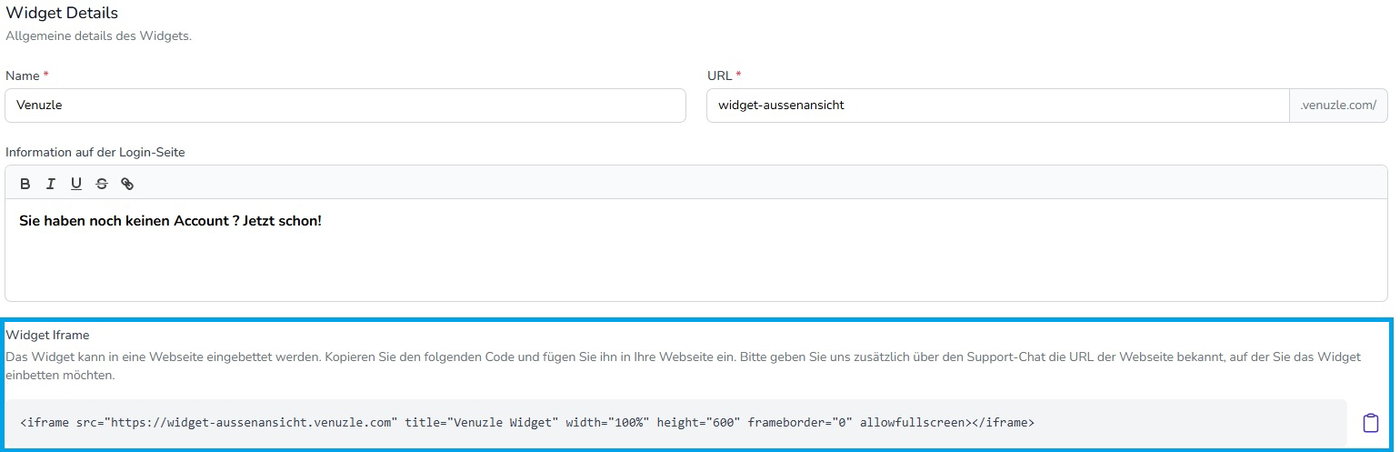The width and height of the screenshot is (1400, 452).
Task: Click the insert link icon in editor
Action: click(127, 184)
